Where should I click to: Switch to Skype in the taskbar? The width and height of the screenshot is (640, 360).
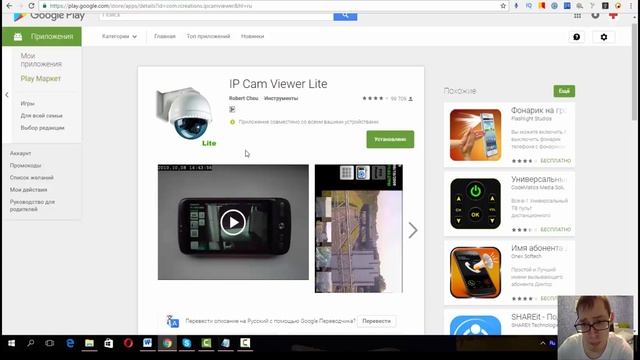click(x=187, y=343)
